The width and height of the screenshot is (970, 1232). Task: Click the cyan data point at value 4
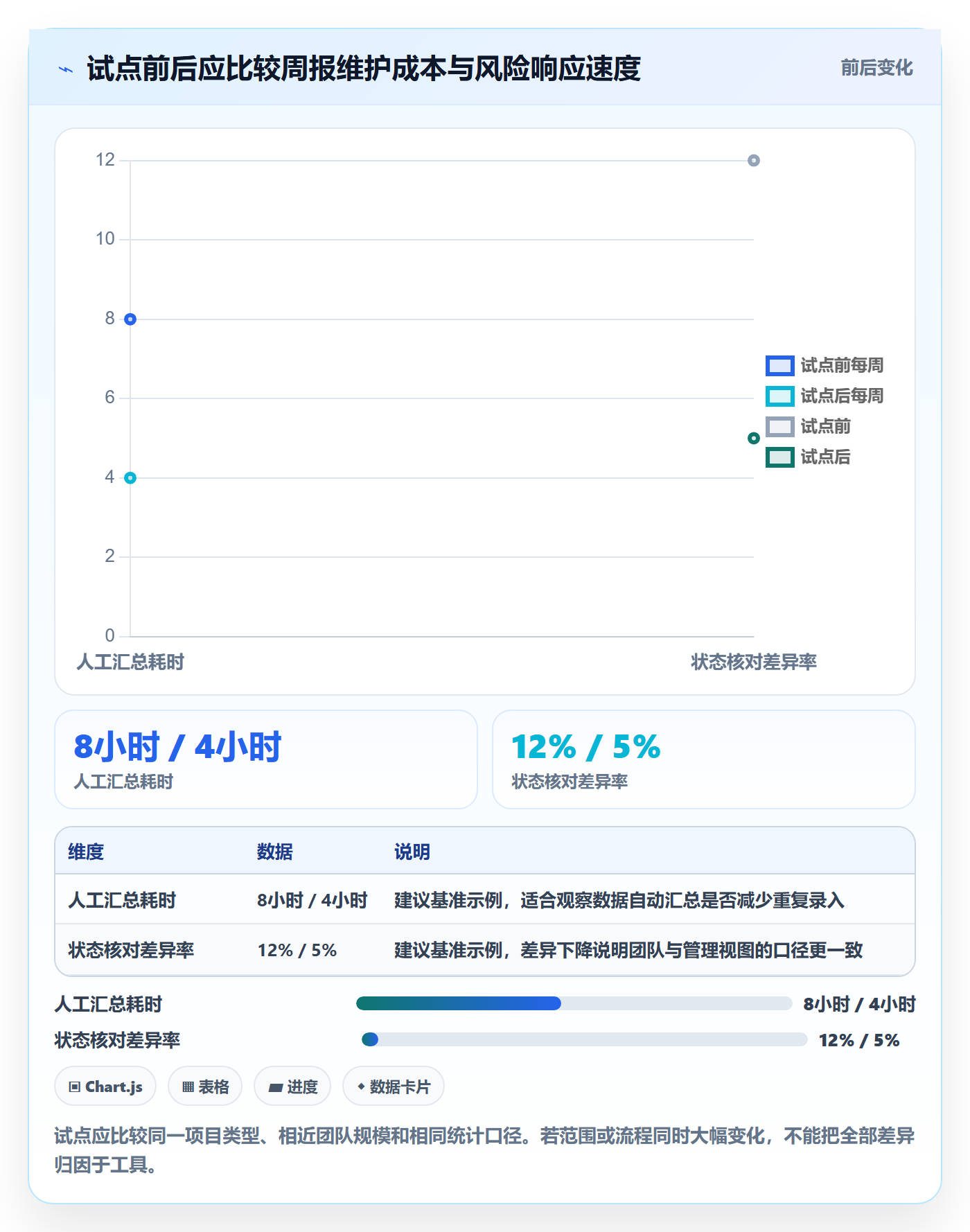pos(130,478)
